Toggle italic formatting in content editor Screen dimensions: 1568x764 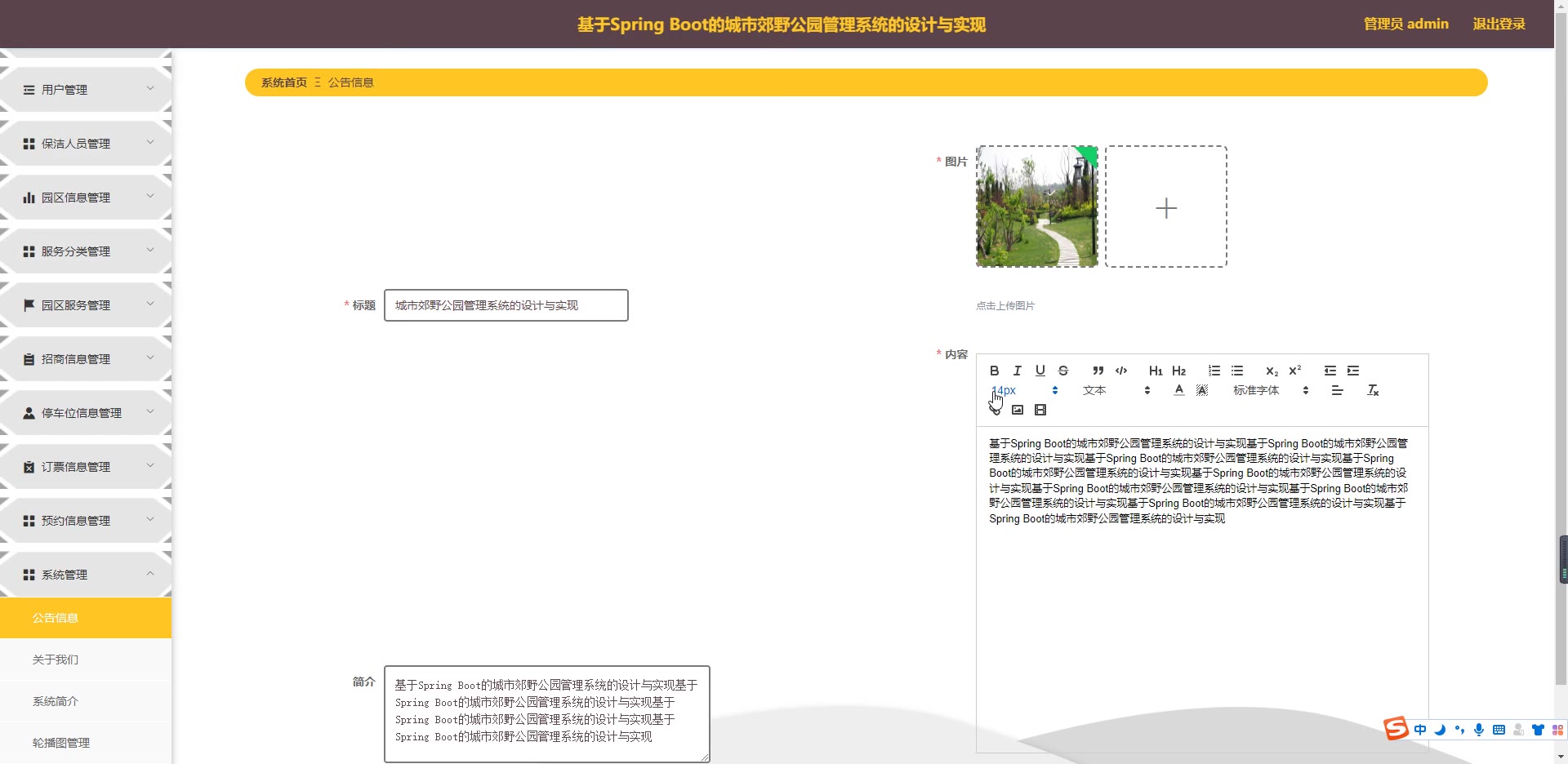1017,371
